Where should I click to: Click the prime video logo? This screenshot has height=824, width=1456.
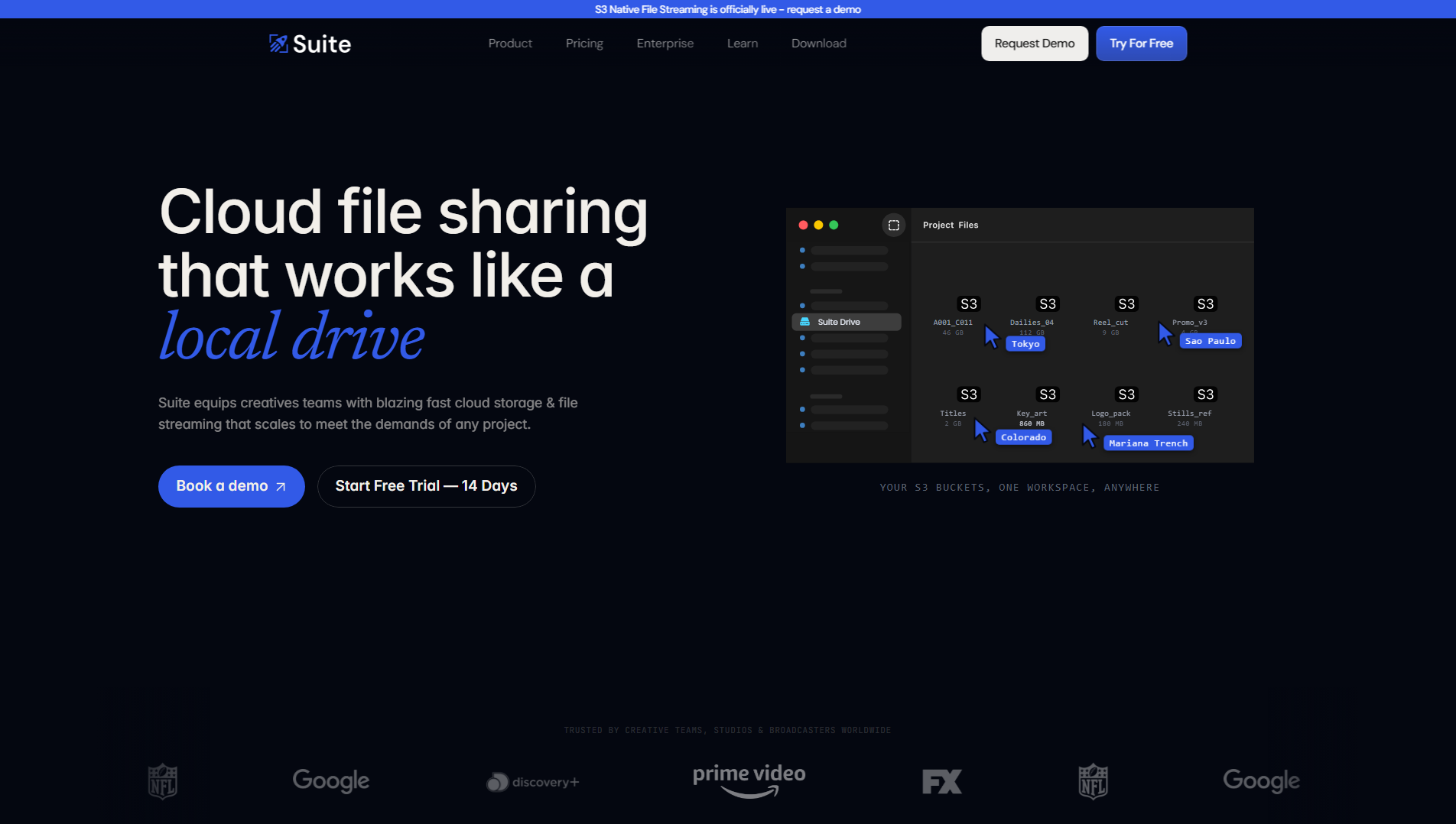[749, 780]
